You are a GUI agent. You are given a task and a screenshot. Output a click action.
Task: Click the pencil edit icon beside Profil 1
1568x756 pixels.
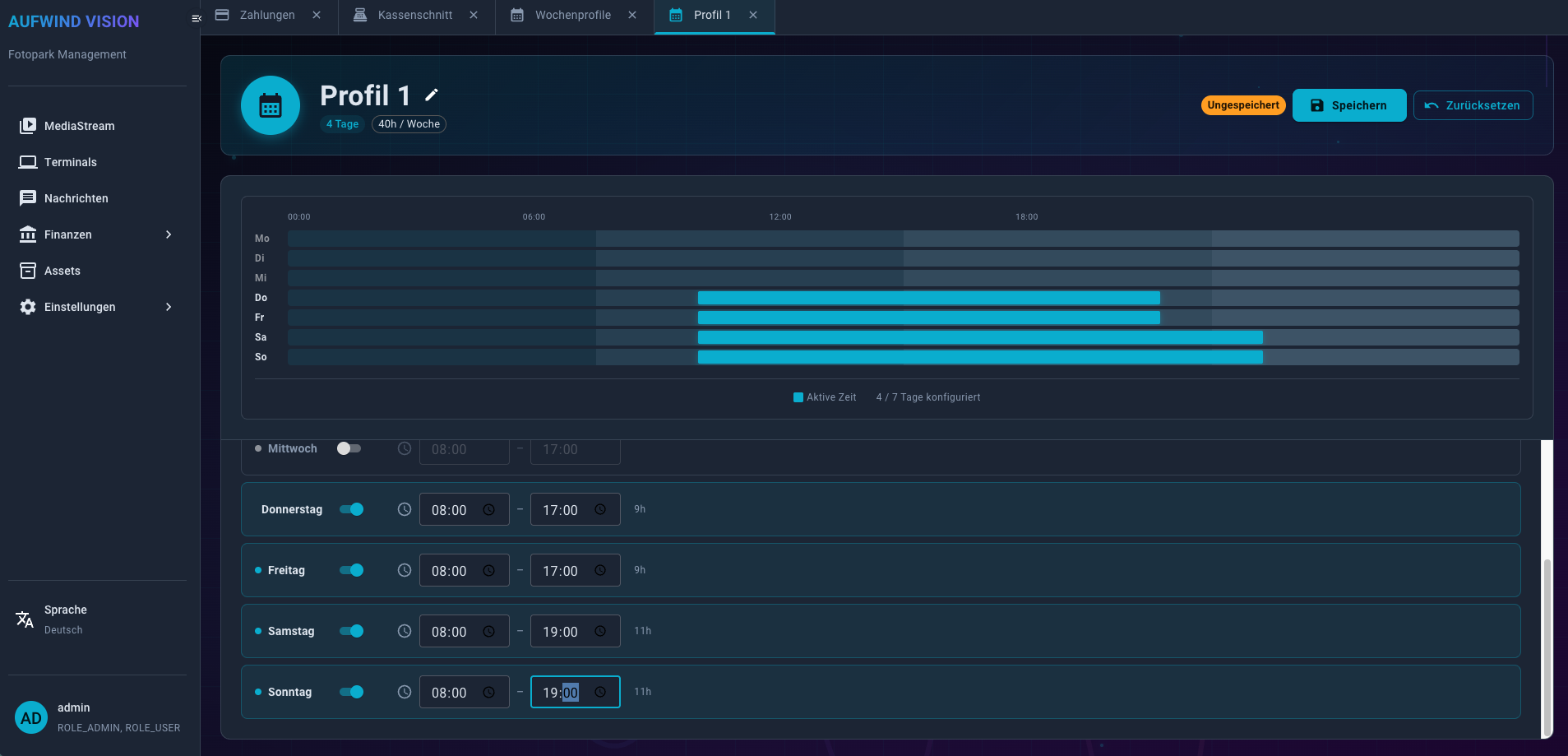point(432,95)
